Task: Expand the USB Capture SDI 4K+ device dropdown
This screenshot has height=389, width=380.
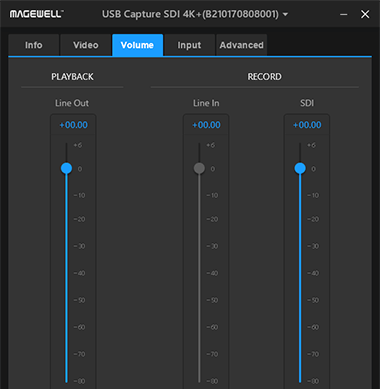Action: [285, 14]
